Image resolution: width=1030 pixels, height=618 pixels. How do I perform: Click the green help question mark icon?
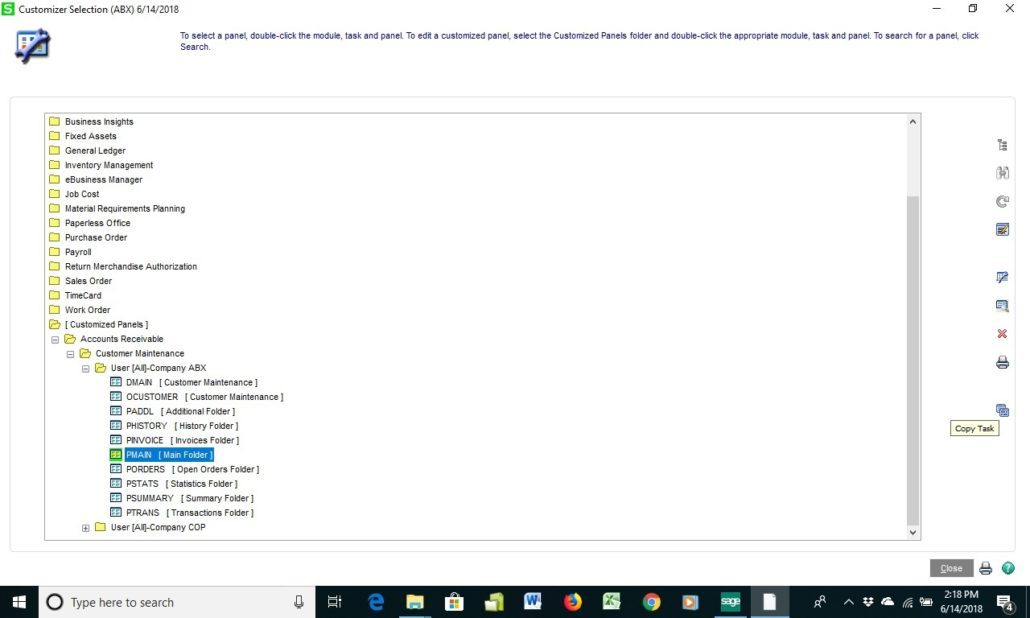click(1008, 568)
